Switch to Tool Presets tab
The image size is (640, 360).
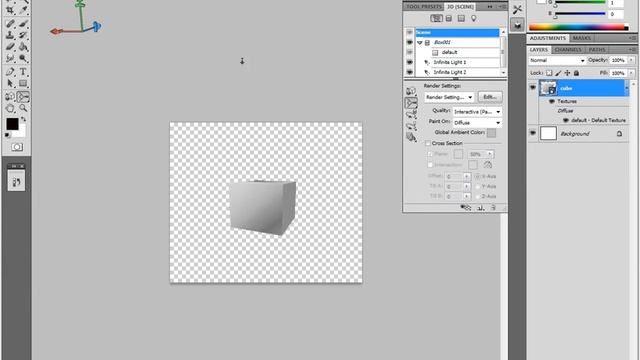[x=424, y=7]
